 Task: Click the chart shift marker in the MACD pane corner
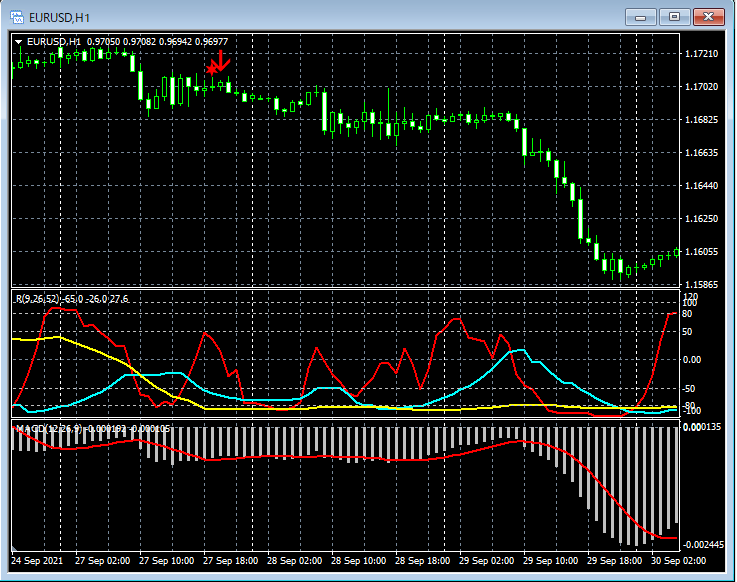click(x=15, y=548)
